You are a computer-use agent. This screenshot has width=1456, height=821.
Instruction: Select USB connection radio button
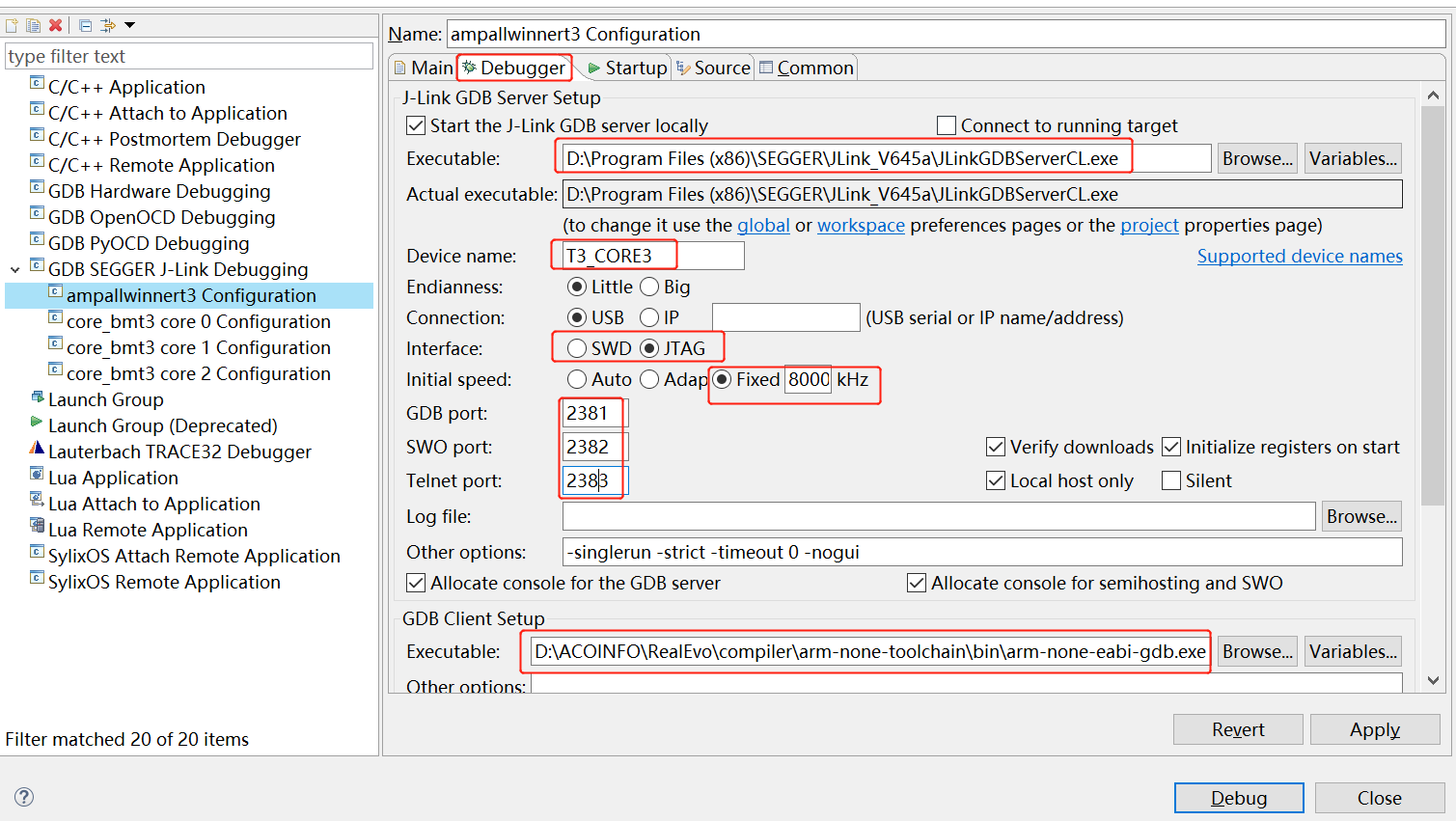pyautogui.click(x=577, y=317)
